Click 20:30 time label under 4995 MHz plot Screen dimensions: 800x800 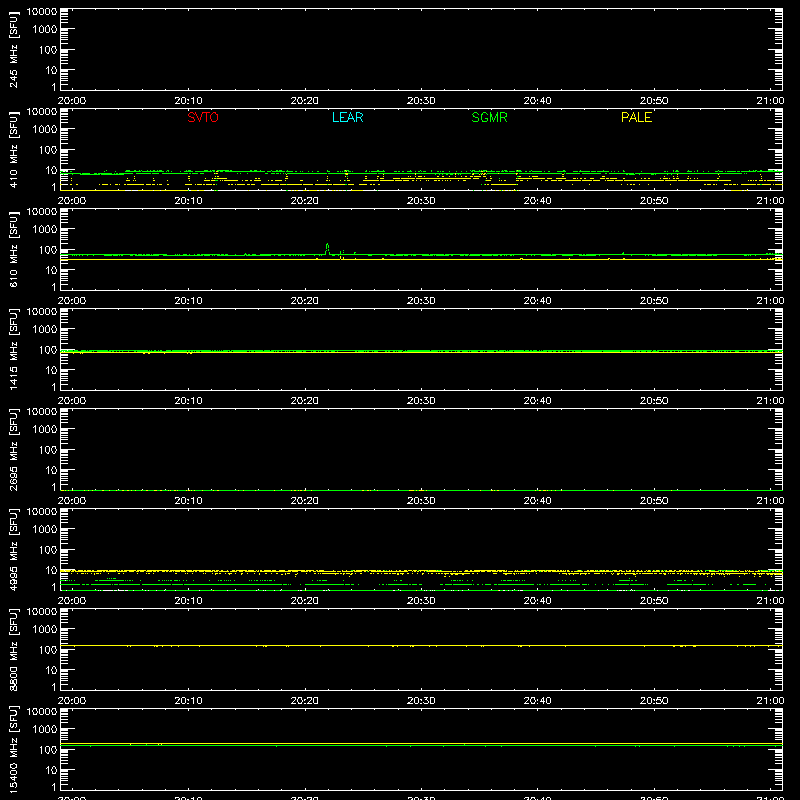(x=421, y=601)
